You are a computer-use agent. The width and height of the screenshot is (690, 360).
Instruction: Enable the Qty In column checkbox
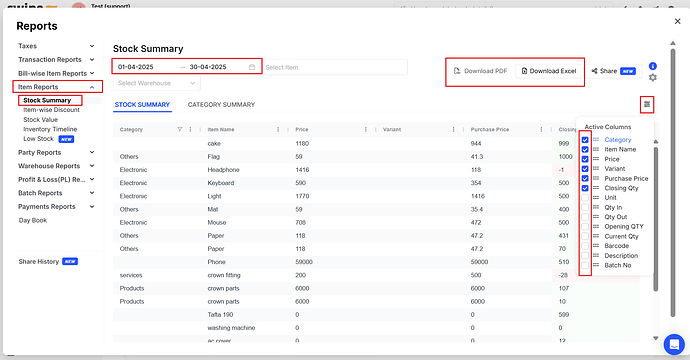pyautogui.click(x=585, y=208)
